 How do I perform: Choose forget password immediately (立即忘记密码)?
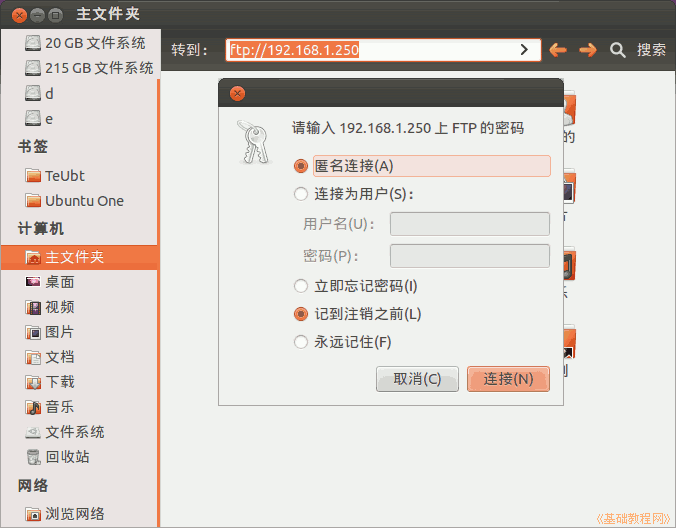[301, 286]
